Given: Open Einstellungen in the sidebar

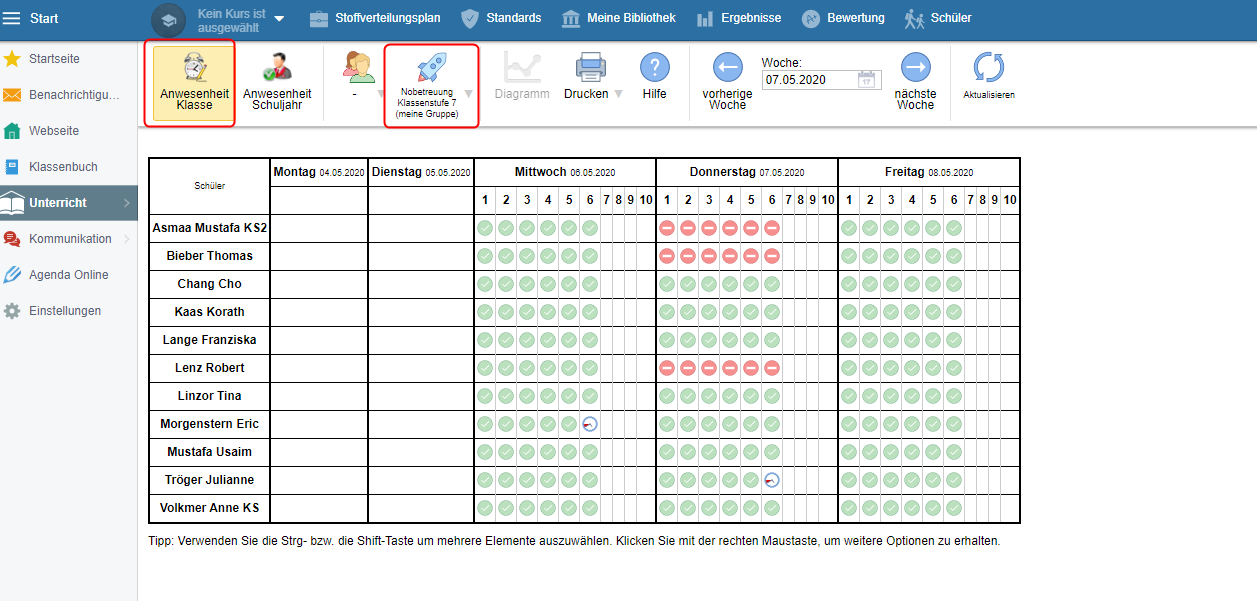Looking at the screenshot, I should coord(68,311).
